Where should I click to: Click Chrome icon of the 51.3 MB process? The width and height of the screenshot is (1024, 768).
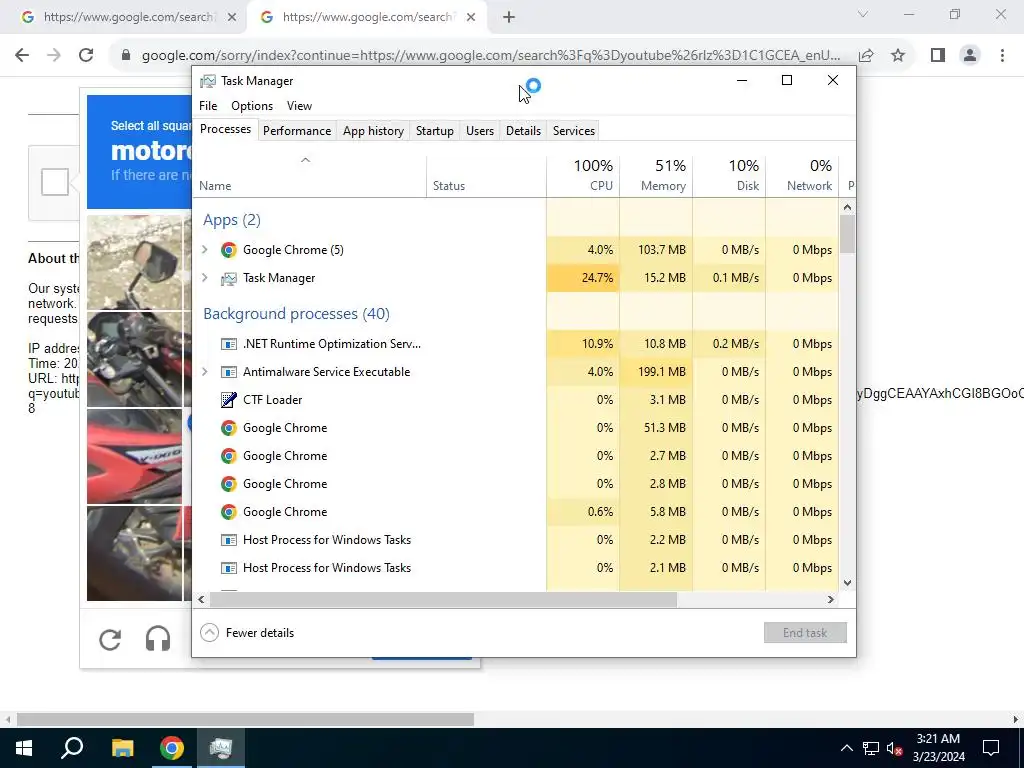229,428
